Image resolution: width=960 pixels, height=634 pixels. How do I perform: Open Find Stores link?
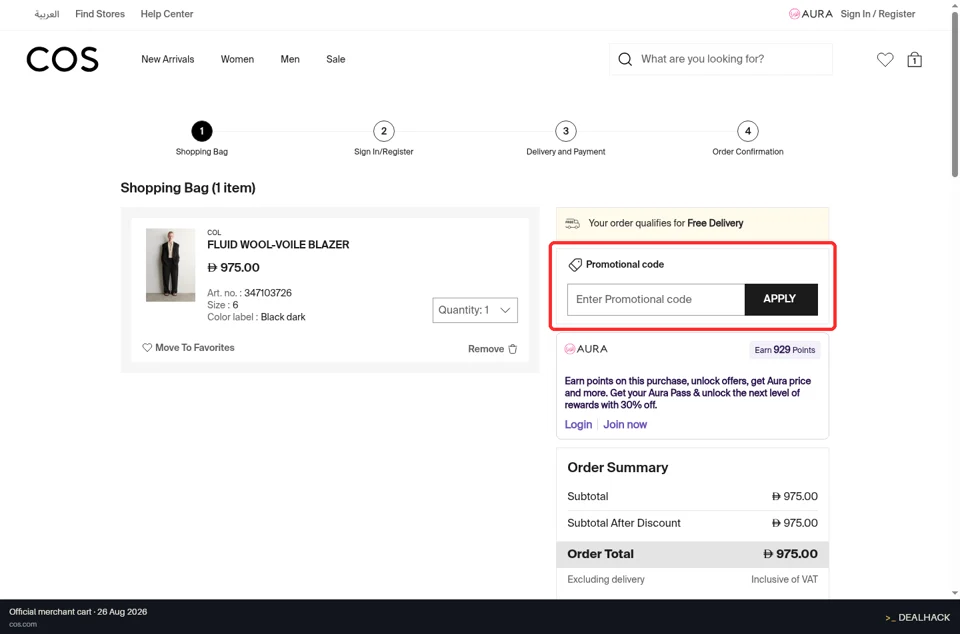[100, 14]
